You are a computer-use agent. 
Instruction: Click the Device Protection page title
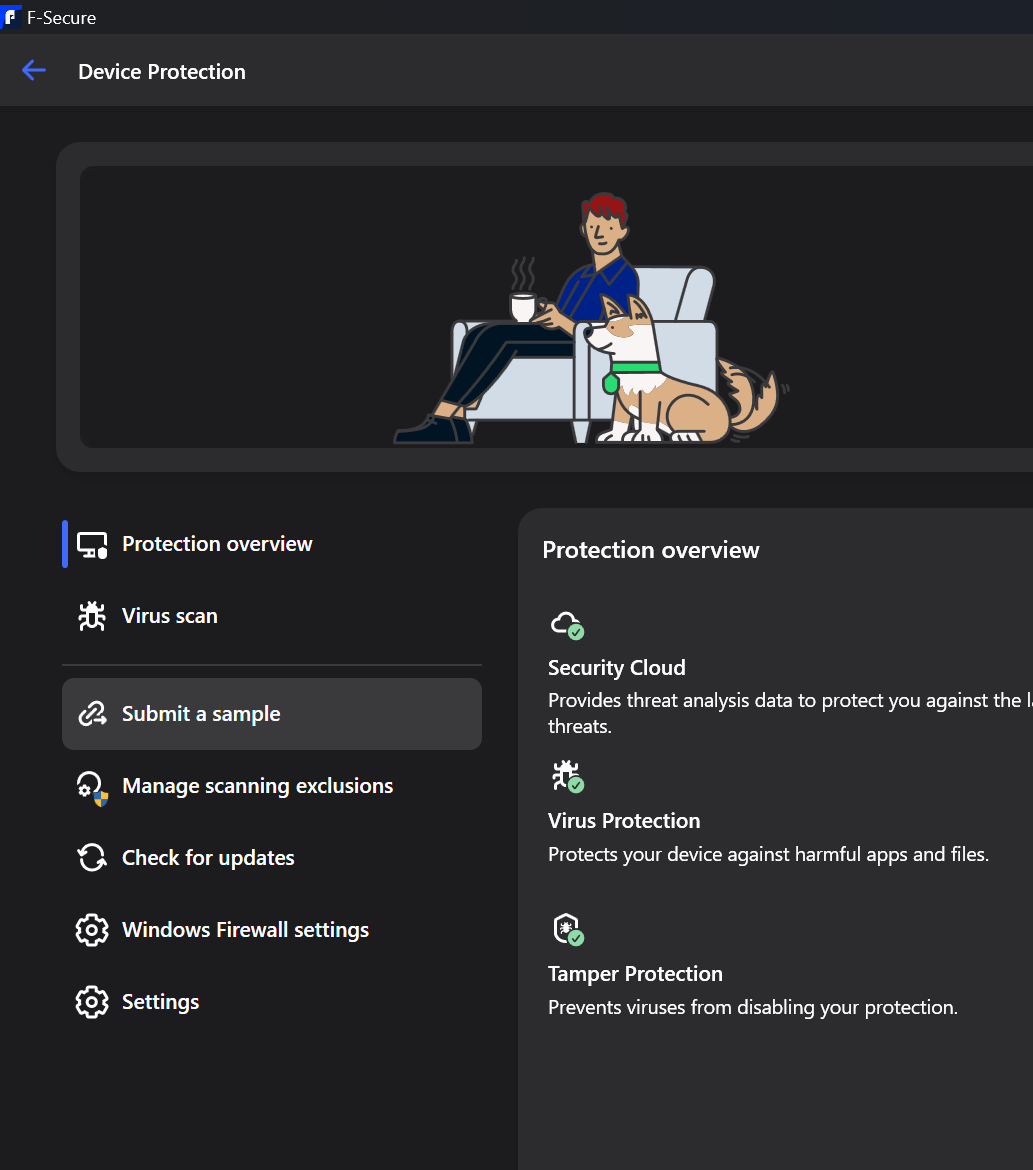pyautogui.click(x=162, y=72)
